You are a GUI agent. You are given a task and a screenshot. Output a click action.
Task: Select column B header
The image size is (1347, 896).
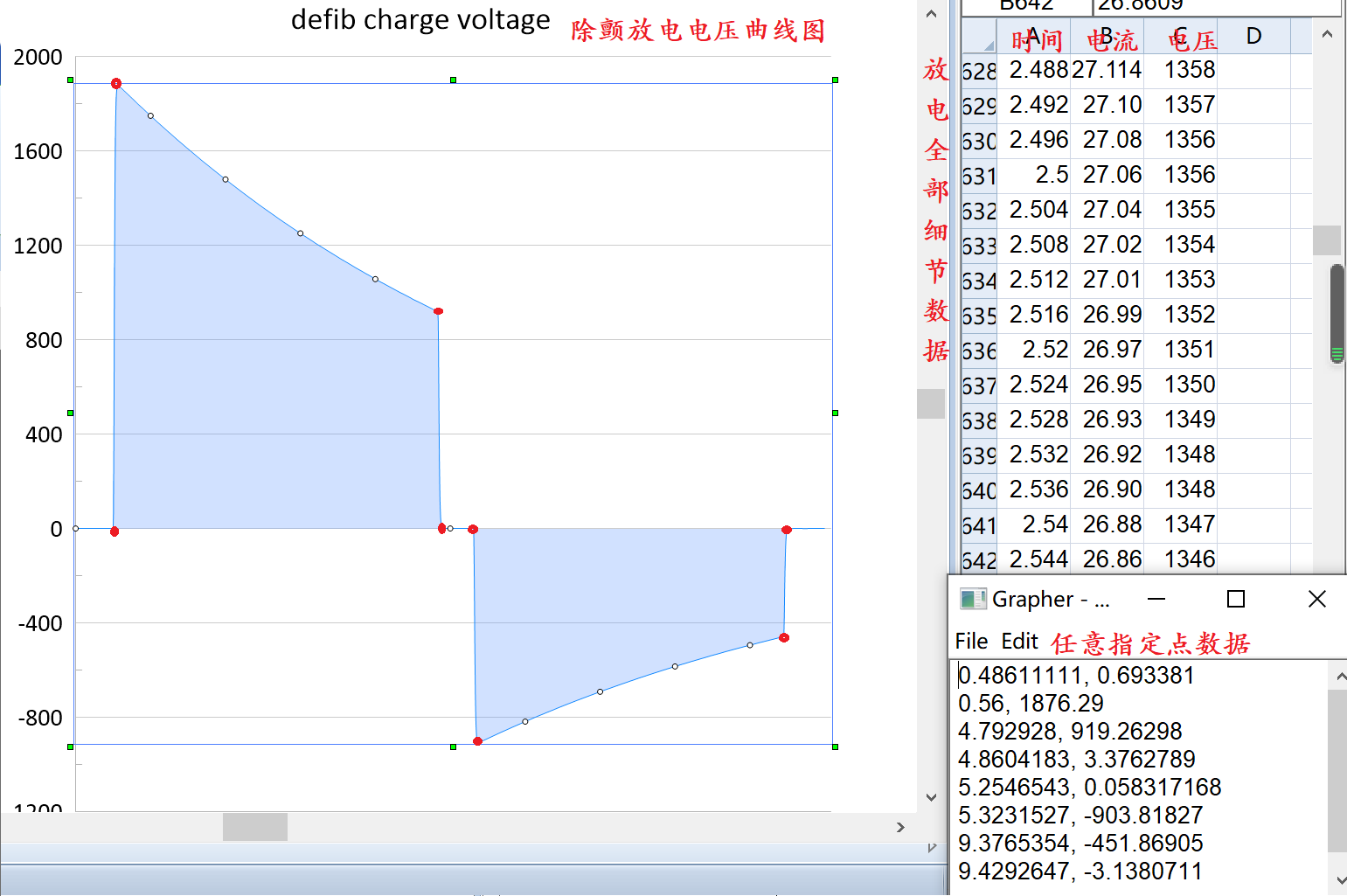coord(1107,37)
